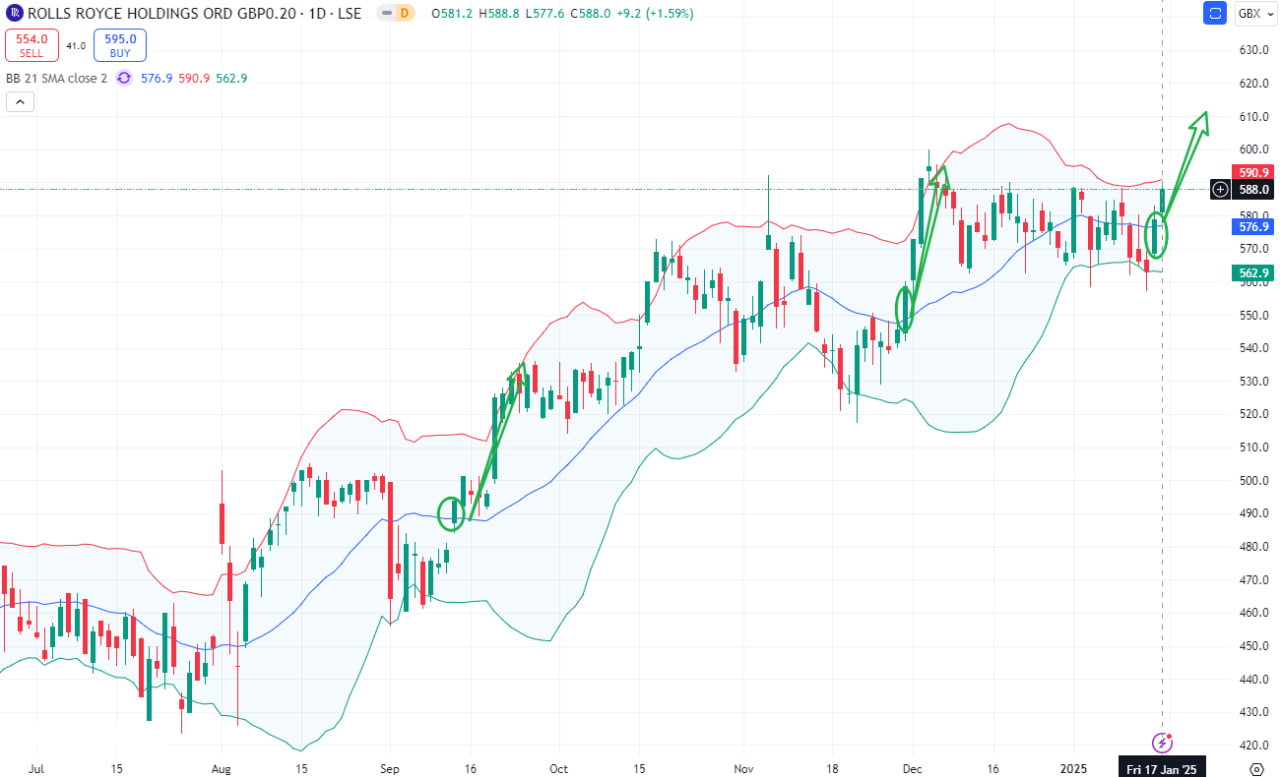Click the Oct label on the time axis
This screenshot has width=1280, height=777.
559,767
